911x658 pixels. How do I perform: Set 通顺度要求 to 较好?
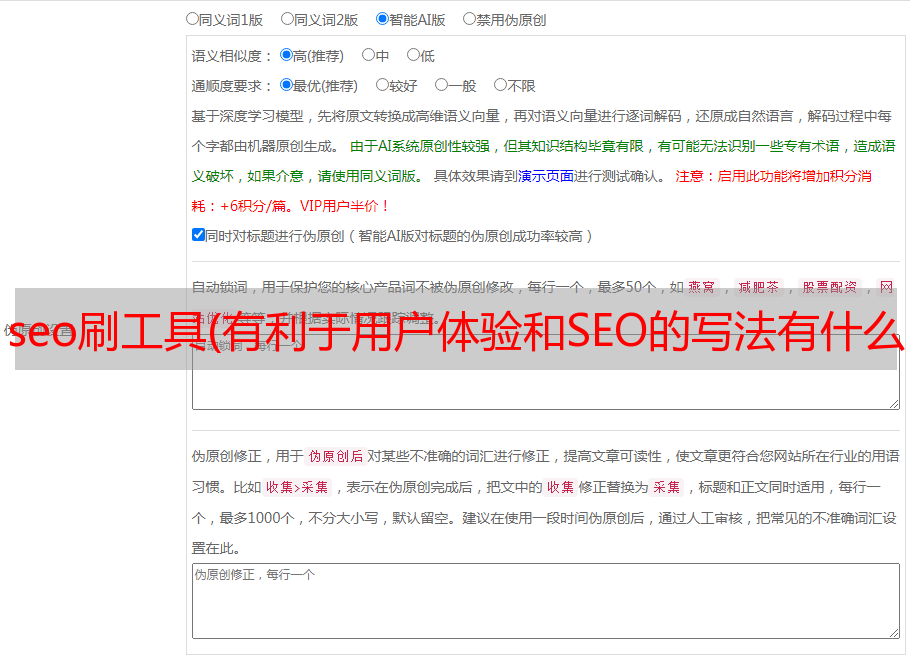pos(382,85)
